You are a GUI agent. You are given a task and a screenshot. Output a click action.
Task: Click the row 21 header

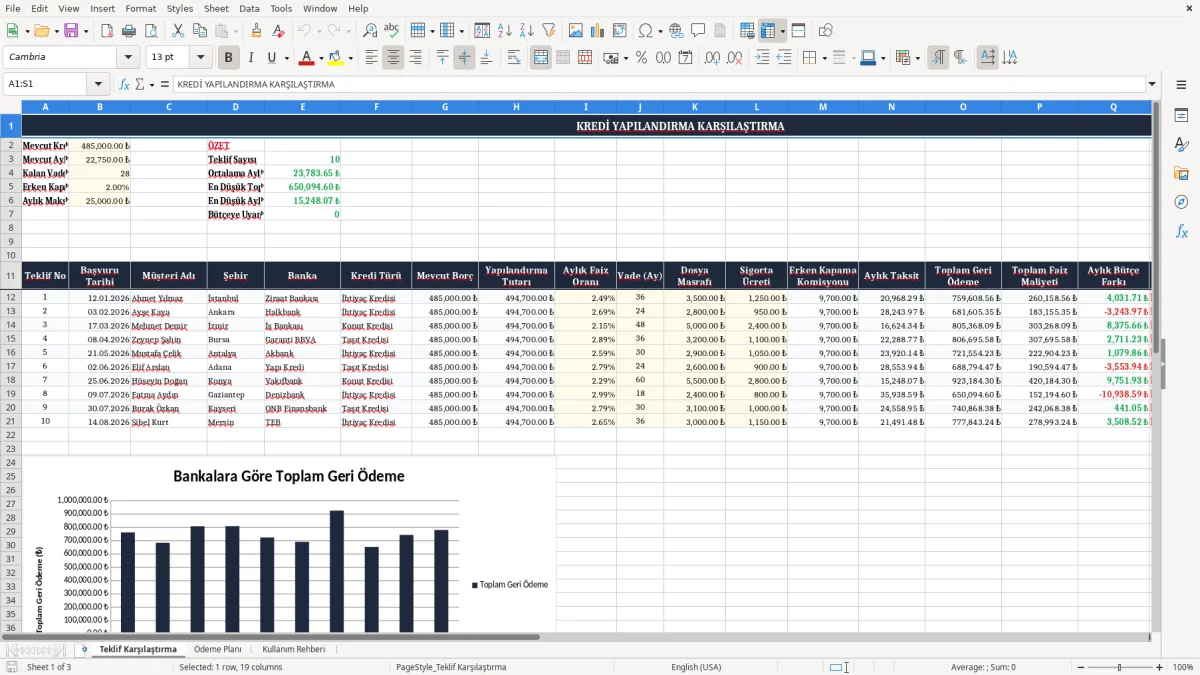tap(10, 422)
